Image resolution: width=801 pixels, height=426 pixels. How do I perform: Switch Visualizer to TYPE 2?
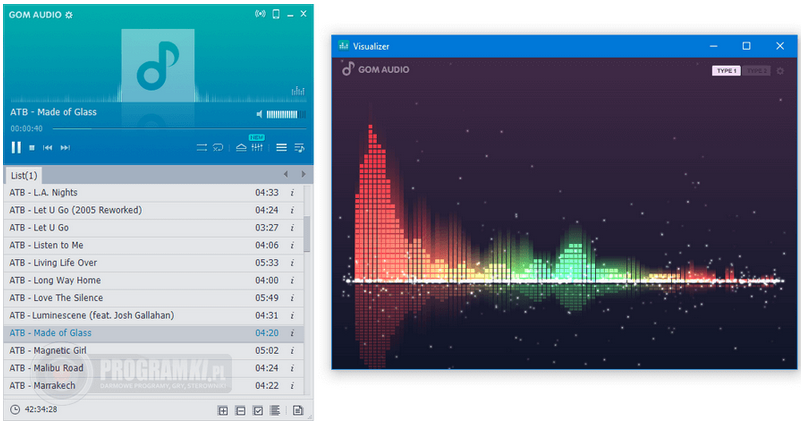pos(756,70)
